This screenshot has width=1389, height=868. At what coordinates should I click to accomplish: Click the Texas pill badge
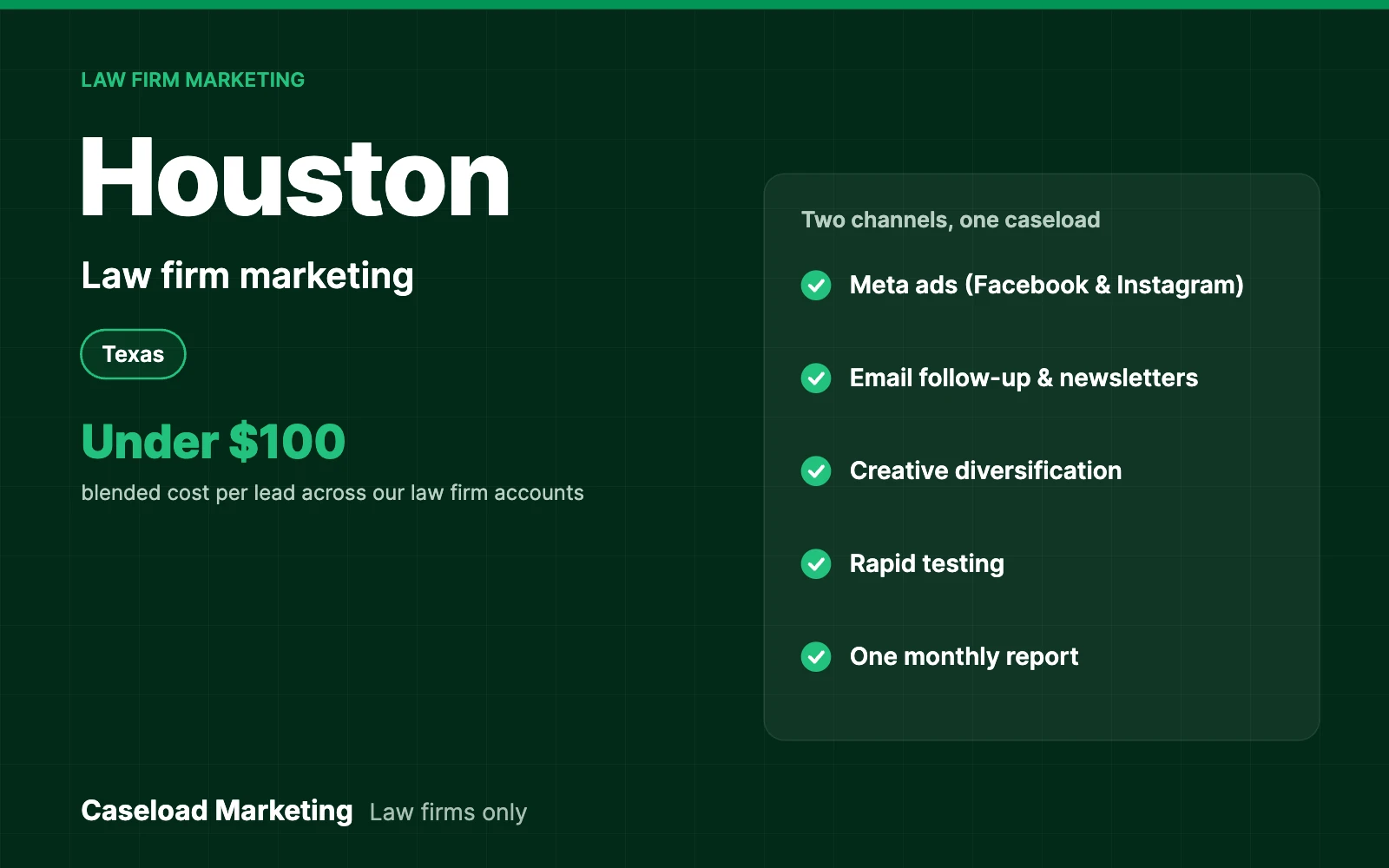pyautogui.click(x=133, y=354)
